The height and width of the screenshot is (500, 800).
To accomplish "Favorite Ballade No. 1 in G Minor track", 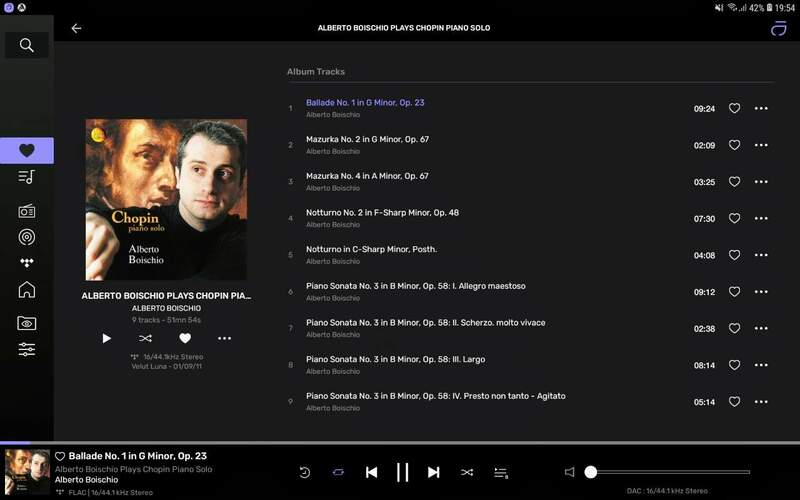I will (x=734, y=108).
